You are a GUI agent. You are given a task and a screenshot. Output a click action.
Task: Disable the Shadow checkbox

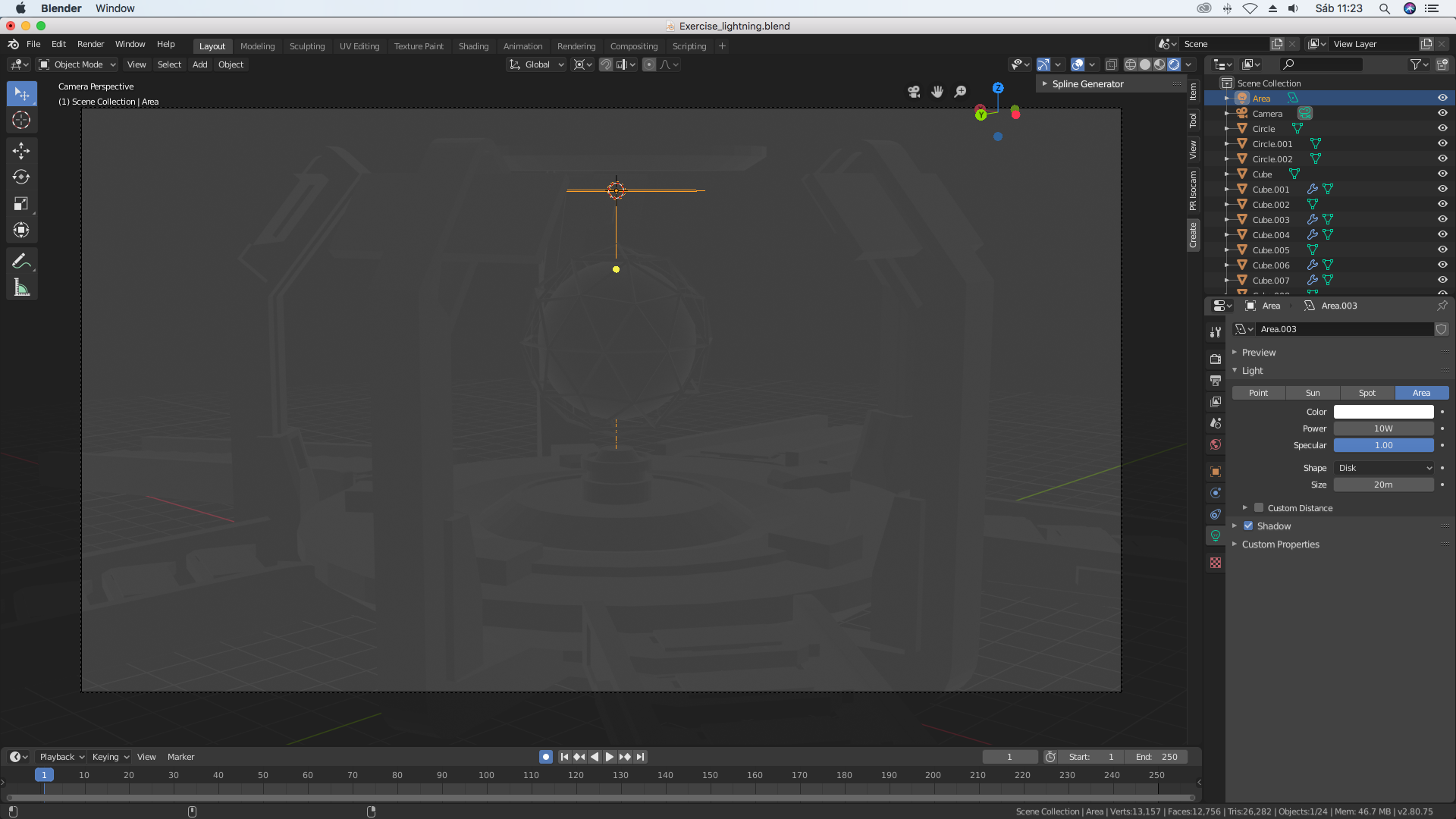point(1248,526)
